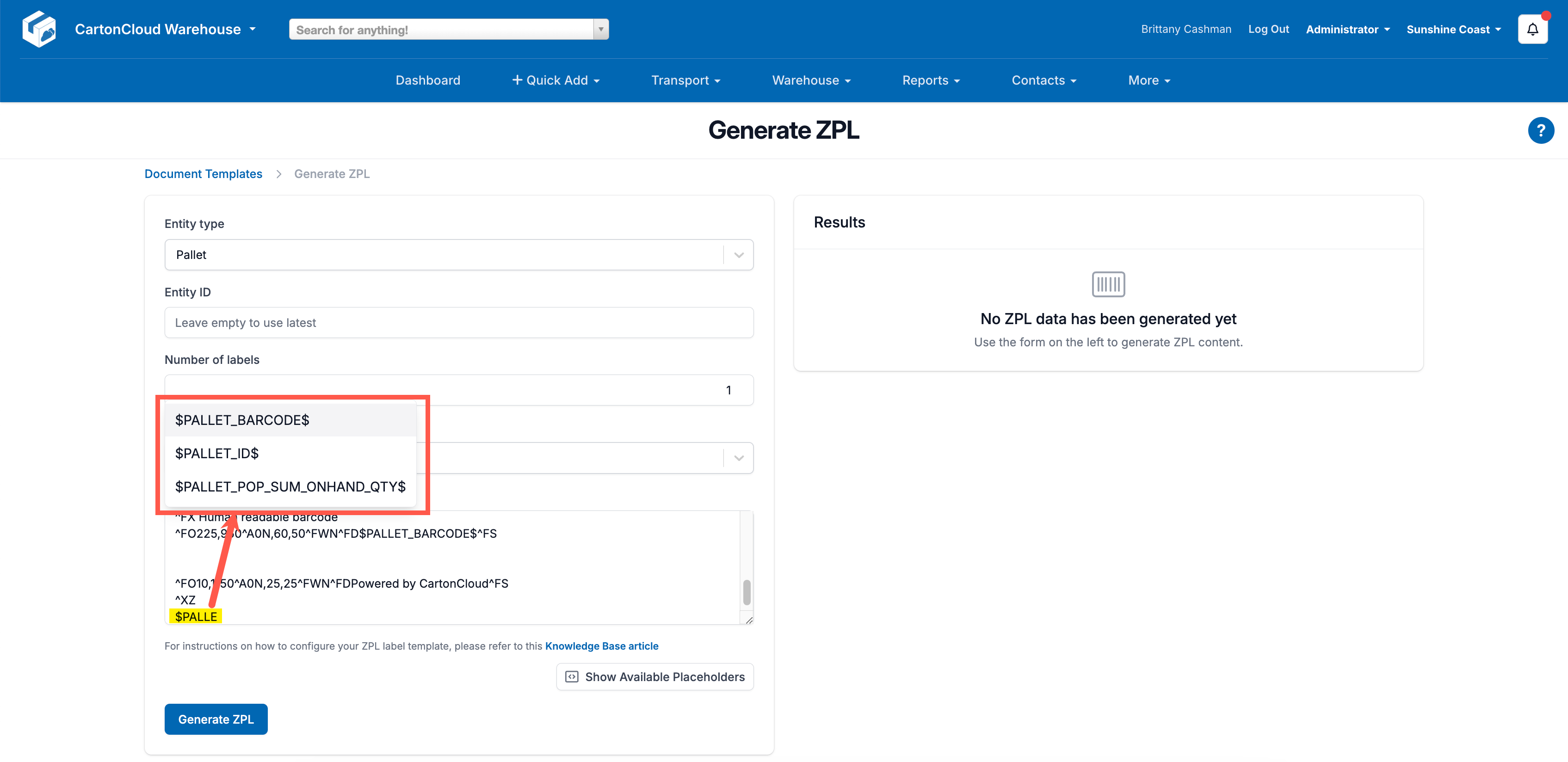This screenshot has width=1568, height=762.
Task: Click the barcode icon in the Results panel
Action: click(x=1107, y=283)
